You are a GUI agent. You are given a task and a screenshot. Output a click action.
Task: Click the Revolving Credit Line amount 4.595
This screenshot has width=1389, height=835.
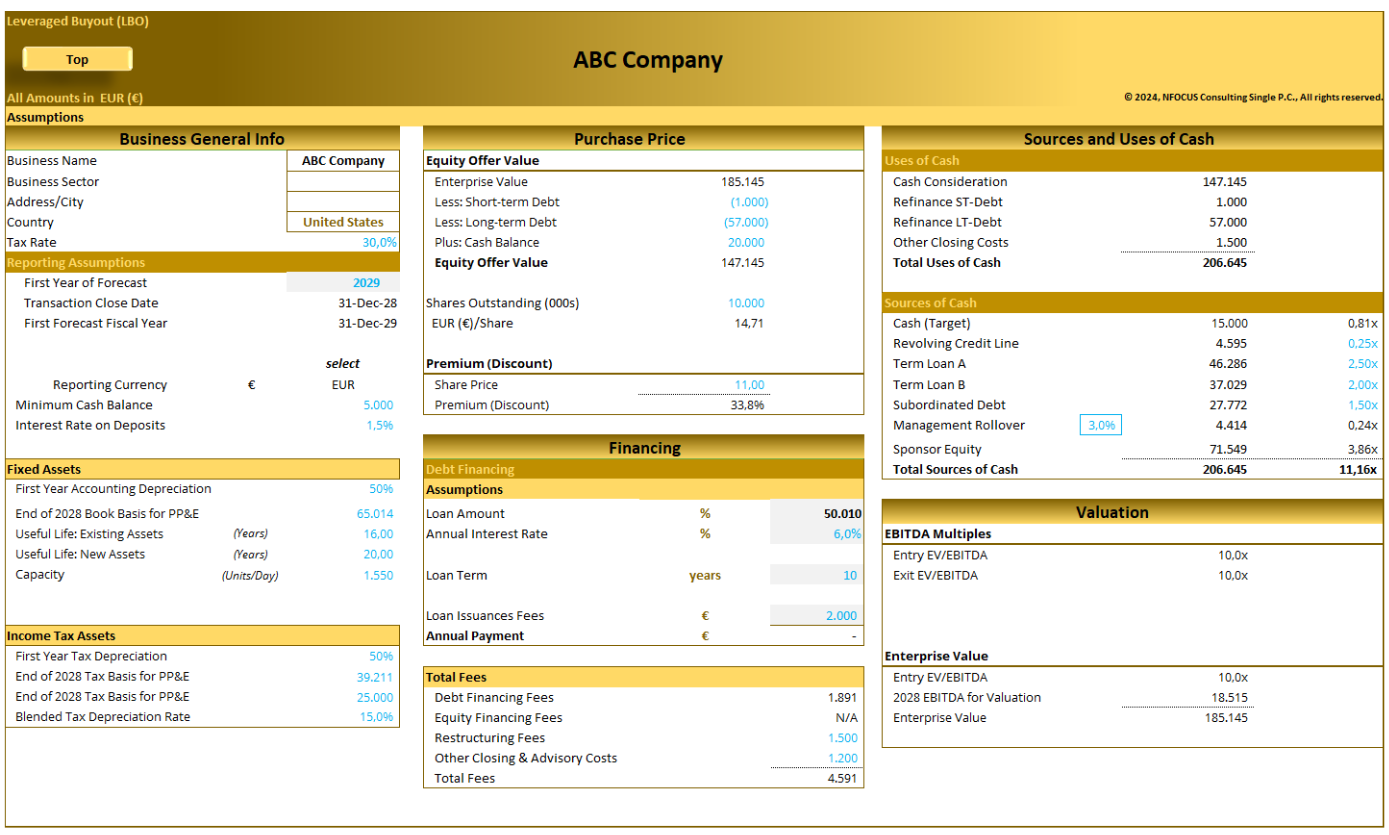[1231, 344]
